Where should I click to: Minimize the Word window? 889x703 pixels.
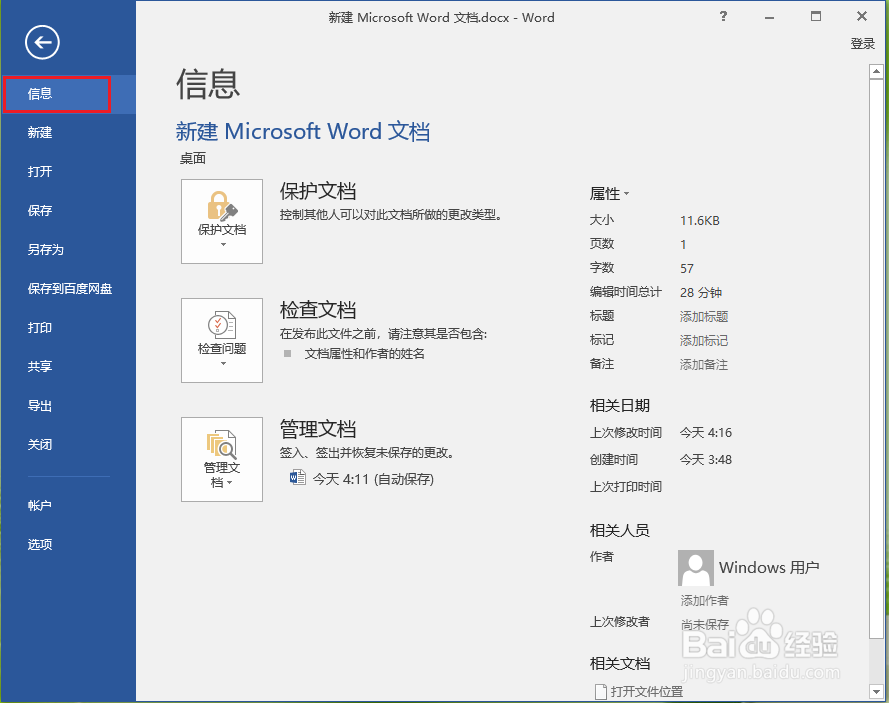pos(769,17)
